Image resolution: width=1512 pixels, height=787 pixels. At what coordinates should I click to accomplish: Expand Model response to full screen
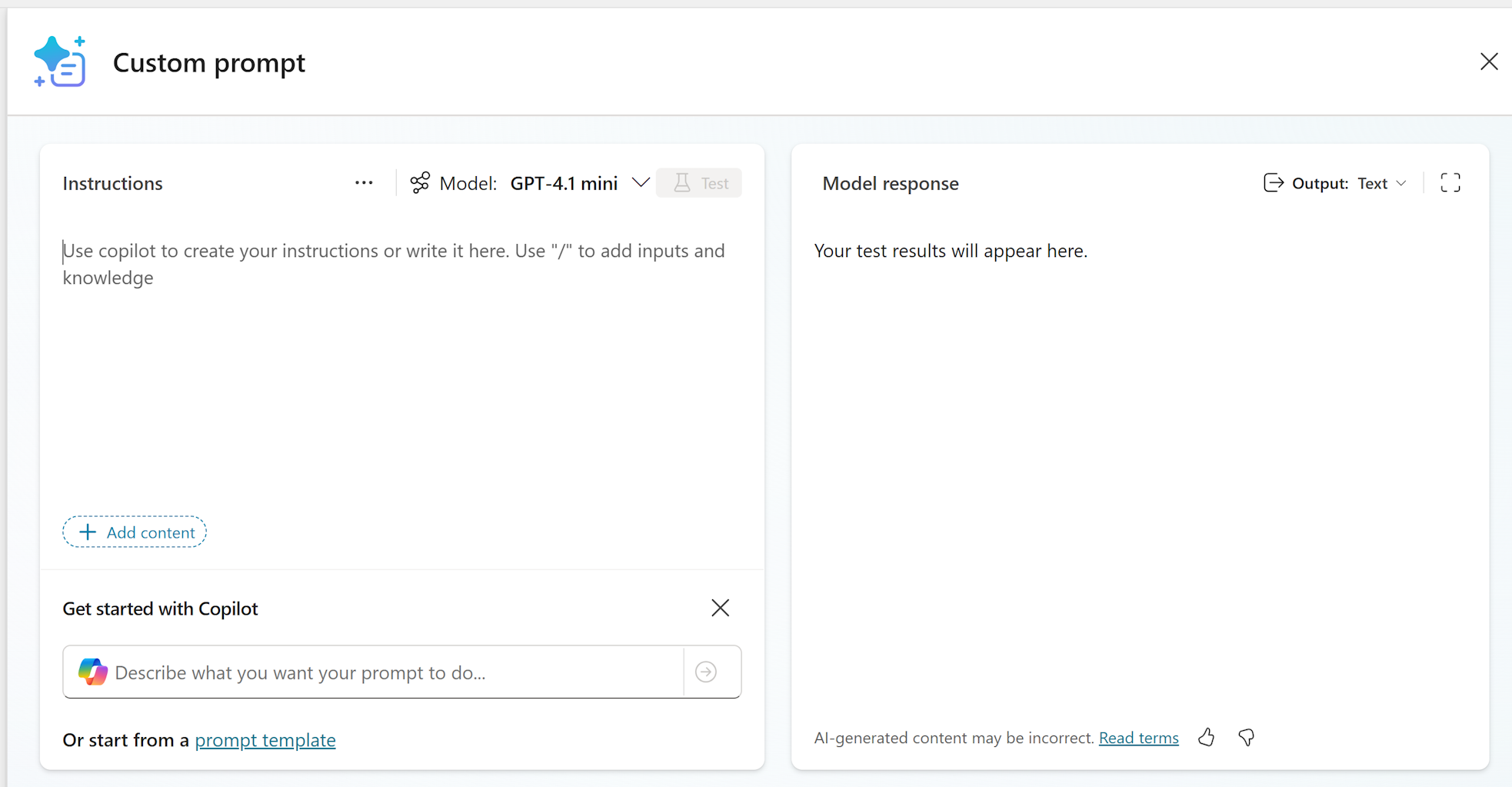(x=1451, y=182)
